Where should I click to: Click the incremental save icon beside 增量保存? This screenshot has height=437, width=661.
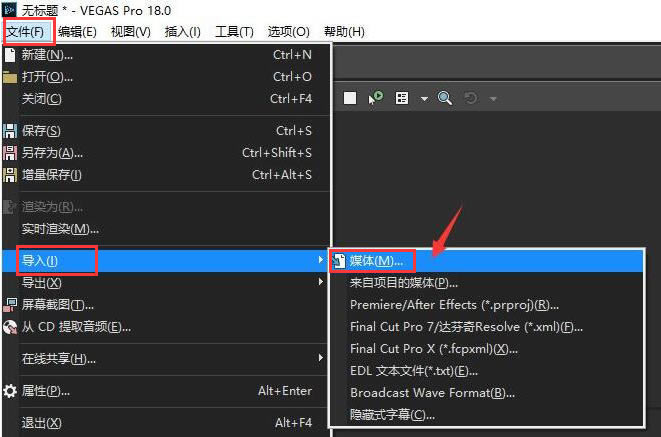click(10, 174)
